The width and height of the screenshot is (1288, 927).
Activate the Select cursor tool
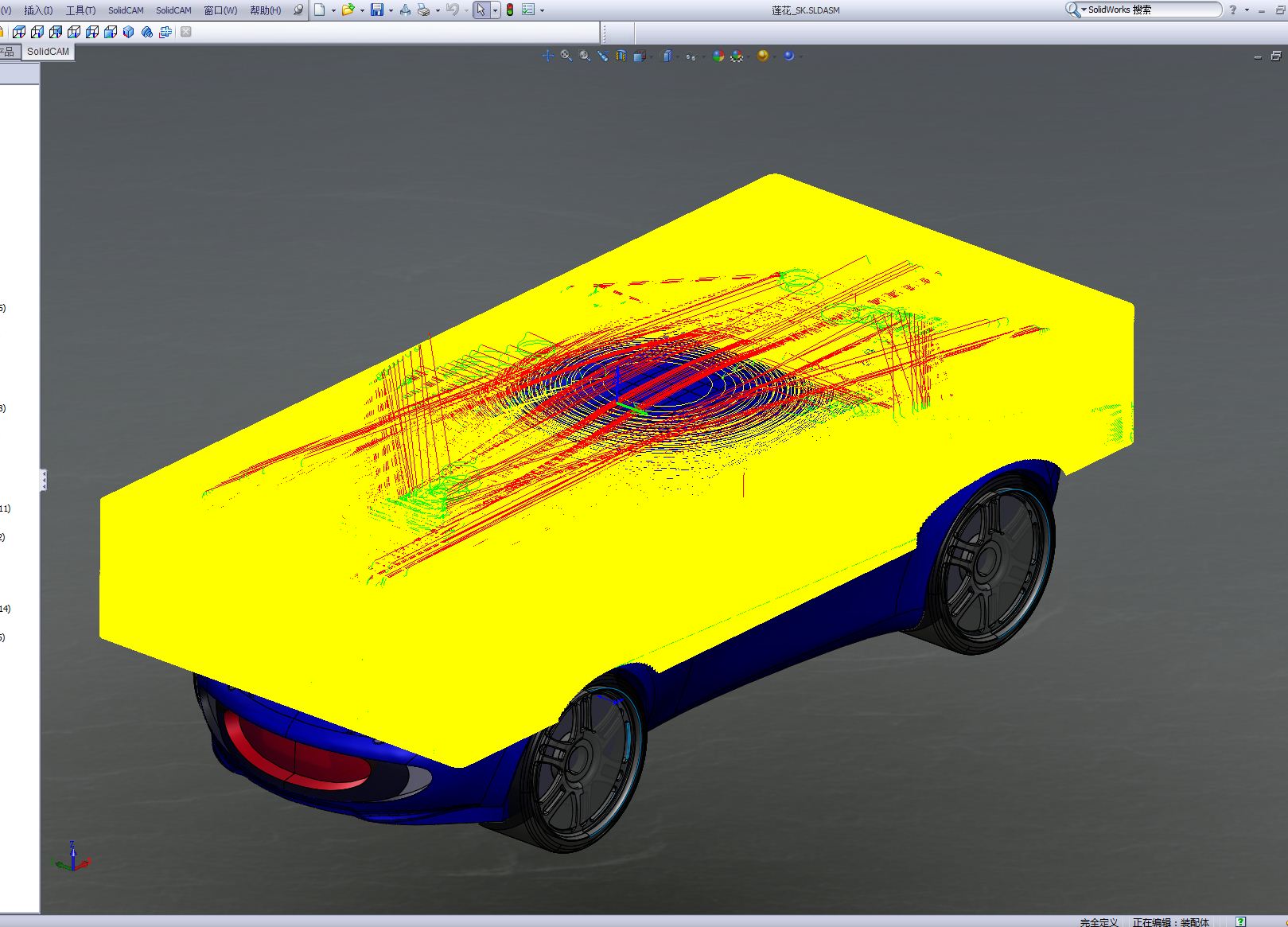(x=481, y=10)
